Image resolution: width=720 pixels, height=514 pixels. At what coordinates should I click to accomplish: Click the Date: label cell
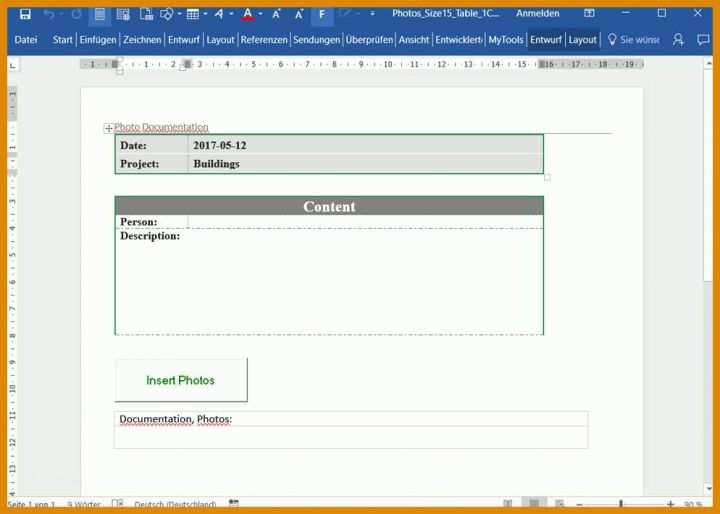tap(152, 146)
